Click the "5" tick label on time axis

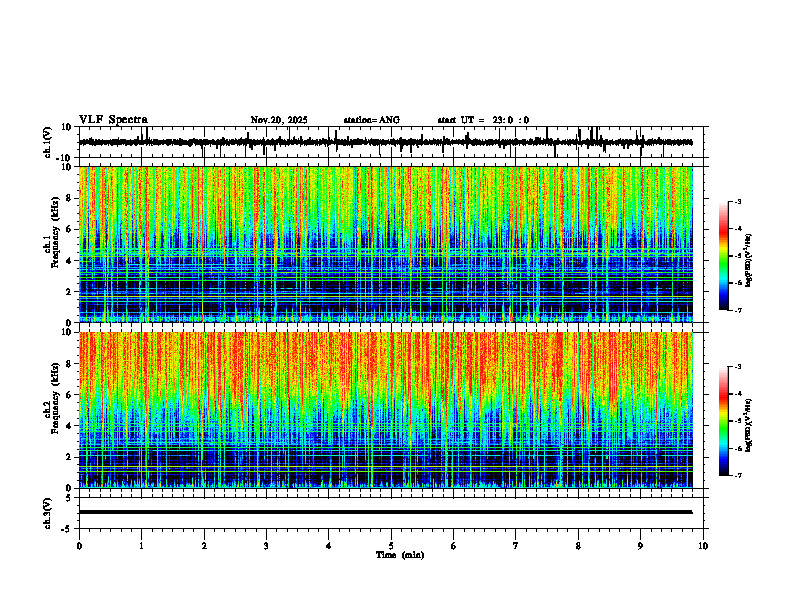click(x=391, y=546)
